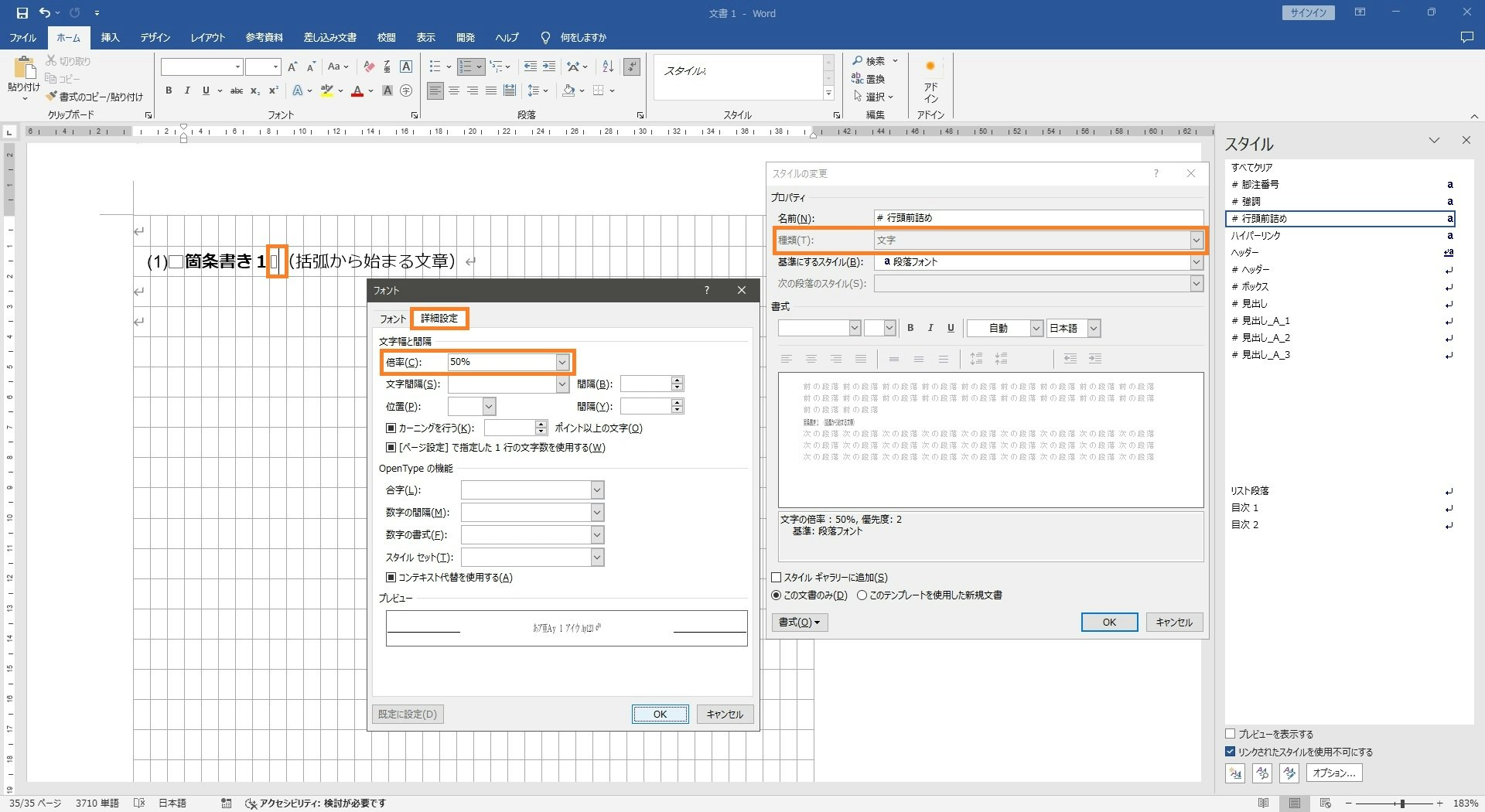The image size is (1485, 812).
Task: Open the レイアウト ribbon tab
Action: point(208,37)
